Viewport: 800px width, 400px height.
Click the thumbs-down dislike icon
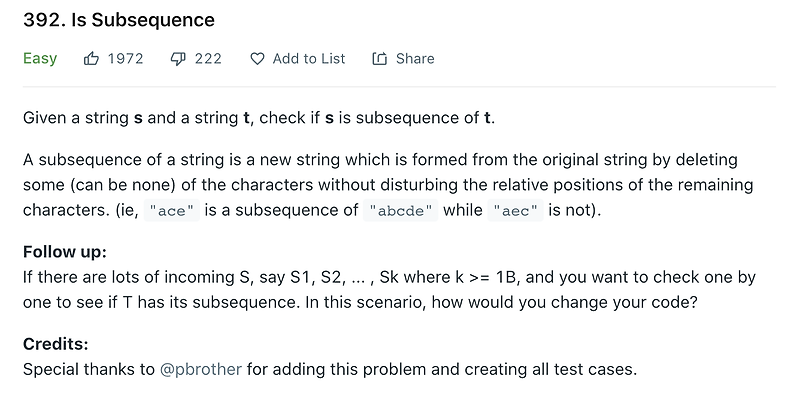[178, 59]
